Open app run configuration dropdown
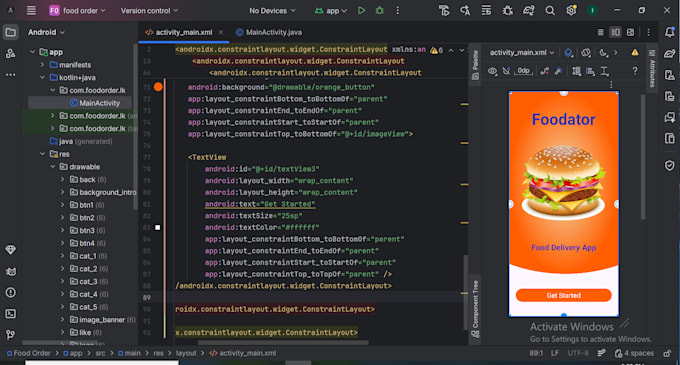The width and height of the screenshot is (680, 365). point(331,10)
